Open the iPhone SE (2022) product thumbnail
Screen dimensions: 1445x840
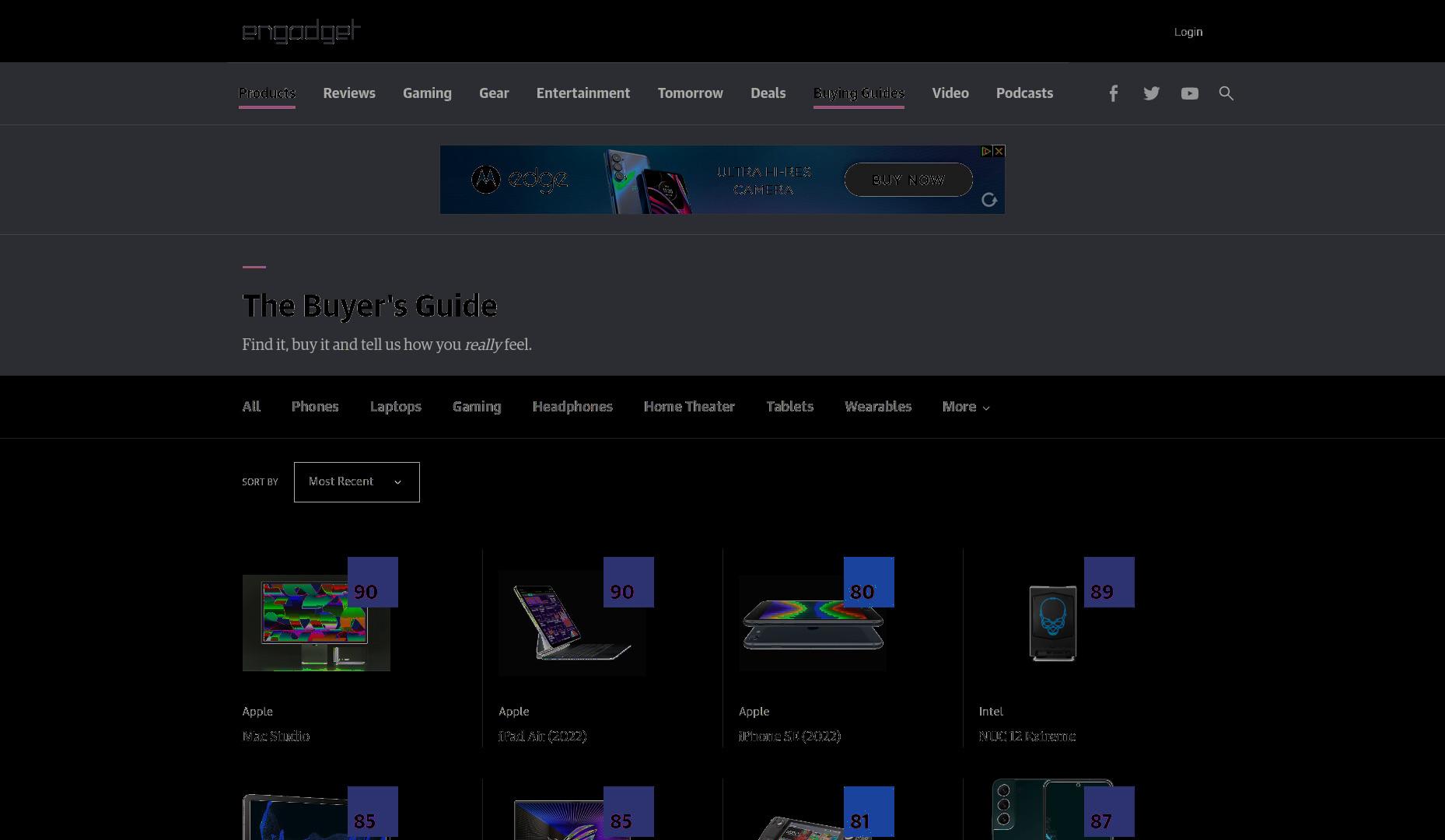pyautogui.click(x=813, y=623)
